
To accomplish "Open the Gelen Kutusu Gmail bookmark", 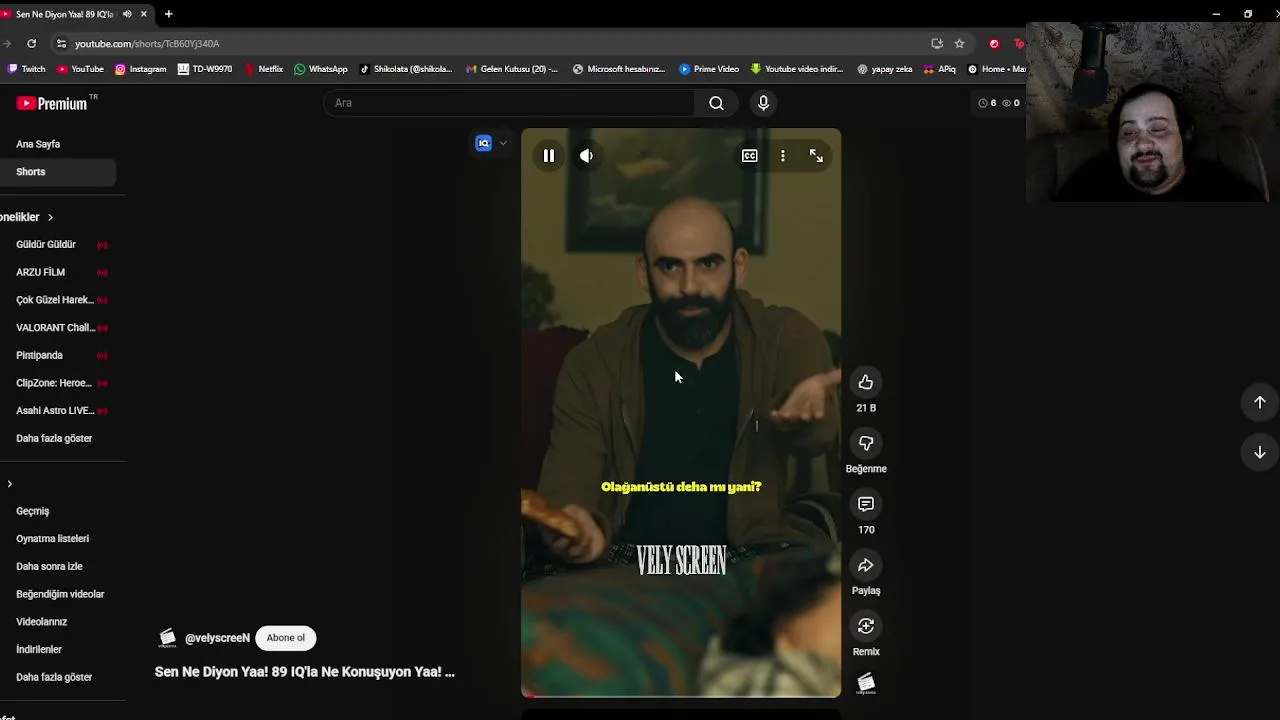I will coord(512,69).
